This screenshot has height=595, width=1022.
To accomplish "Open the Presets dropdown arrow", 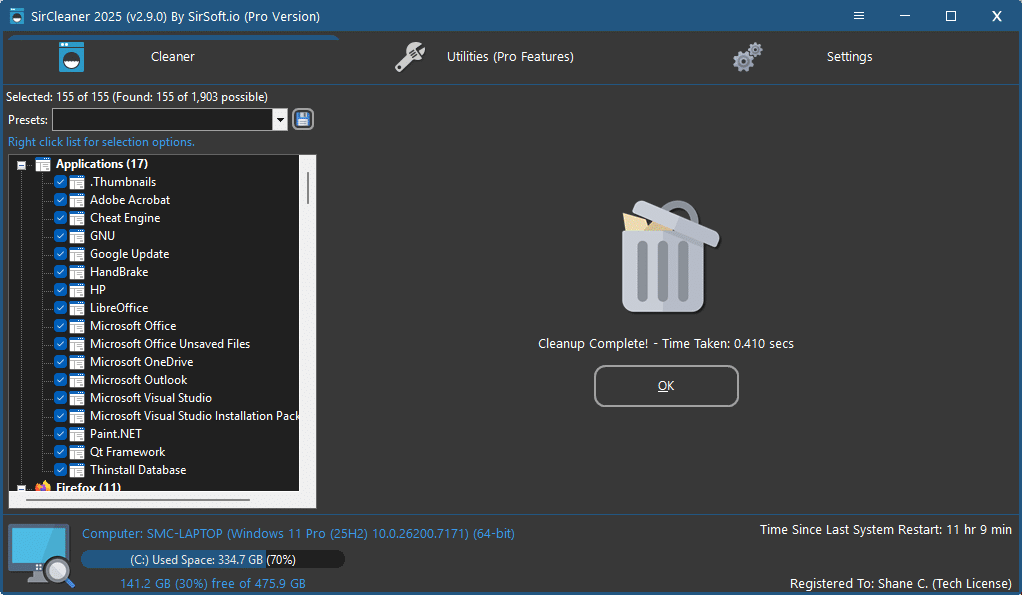I will click(x=280, y=120).
